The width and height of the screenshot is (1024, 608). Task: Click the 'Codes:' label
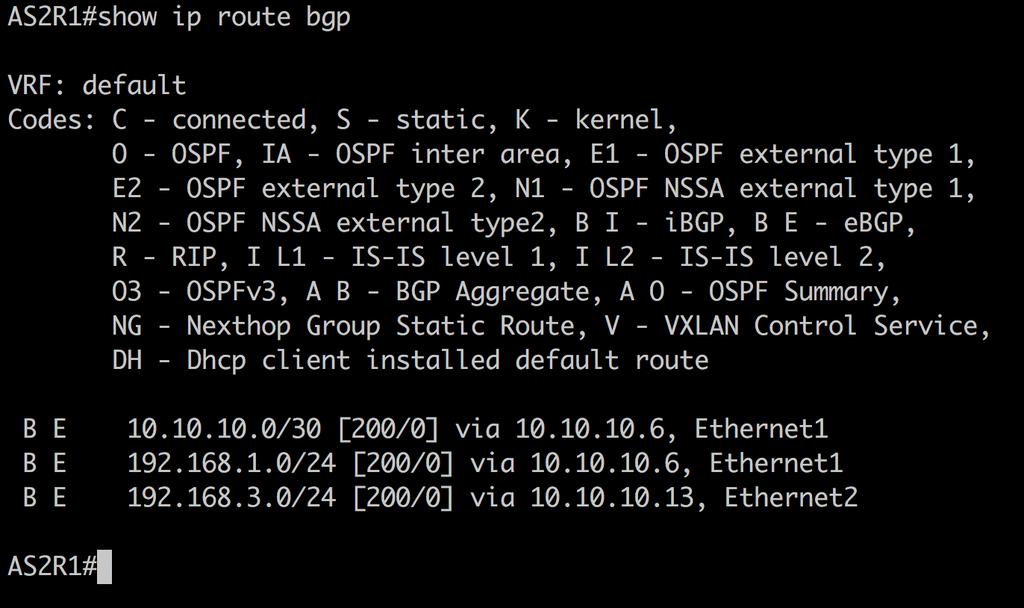52,120
